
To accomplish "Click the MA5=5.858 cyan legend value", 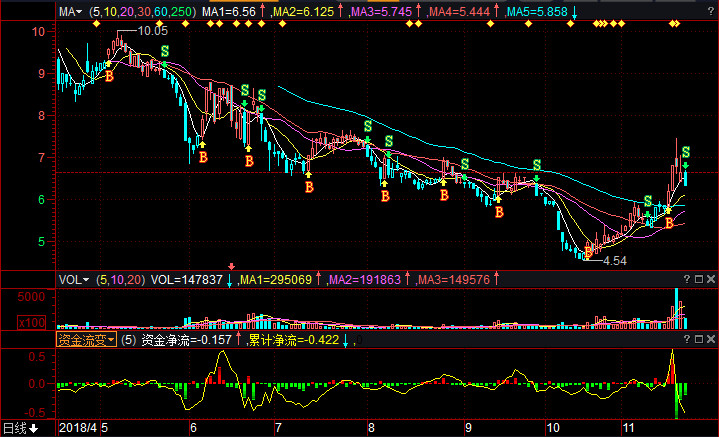I will point(537,11).
